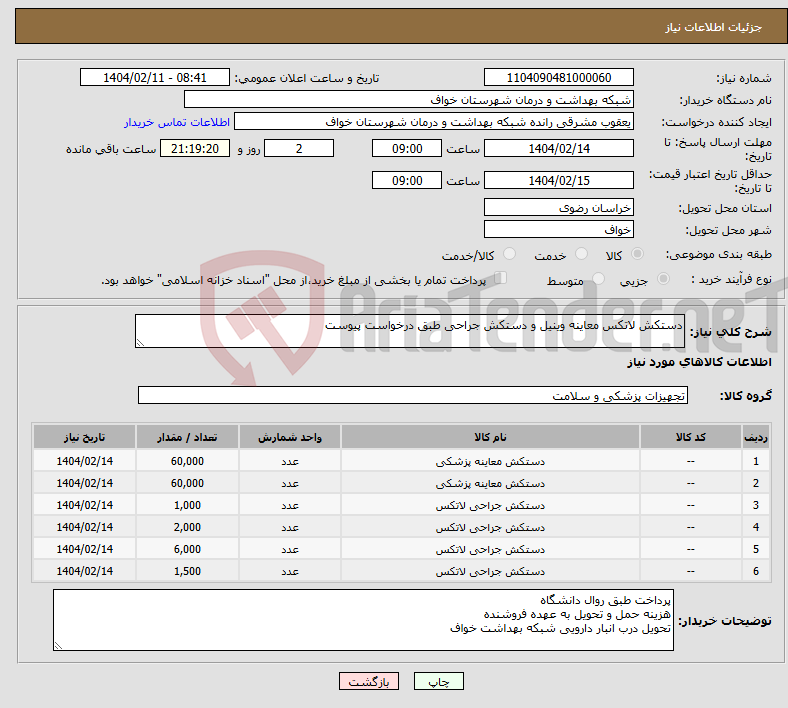Screen dimensions: 788x708
Task: Click the resize handle of description text area
Action: (140, 343)
